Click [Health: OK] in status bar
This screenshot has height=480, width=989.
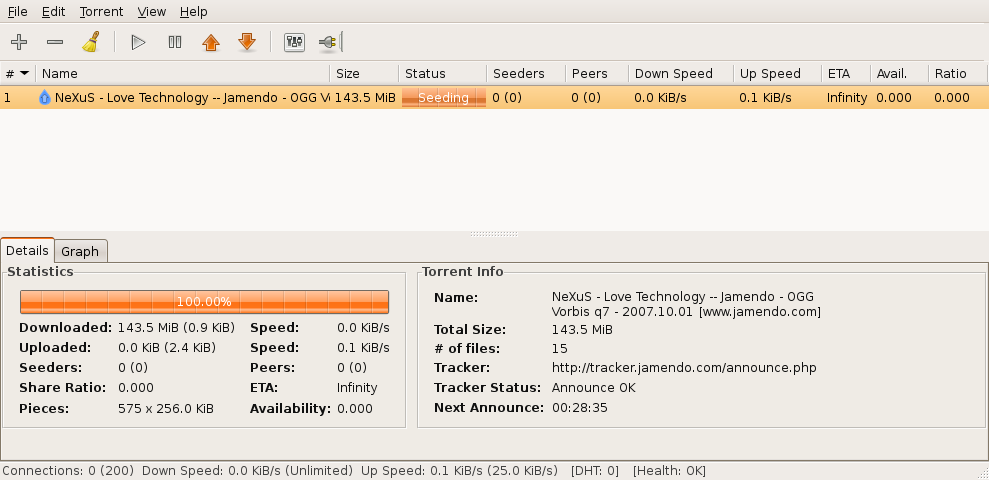point(669,471)
